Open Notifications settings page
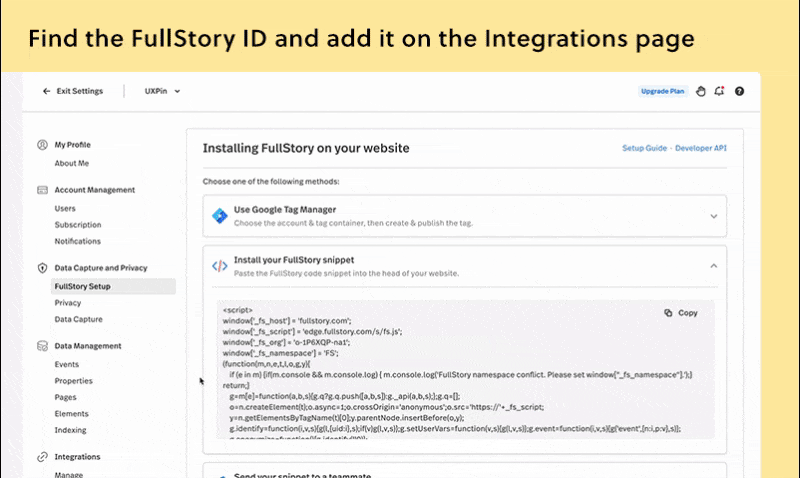 [78, 241]
